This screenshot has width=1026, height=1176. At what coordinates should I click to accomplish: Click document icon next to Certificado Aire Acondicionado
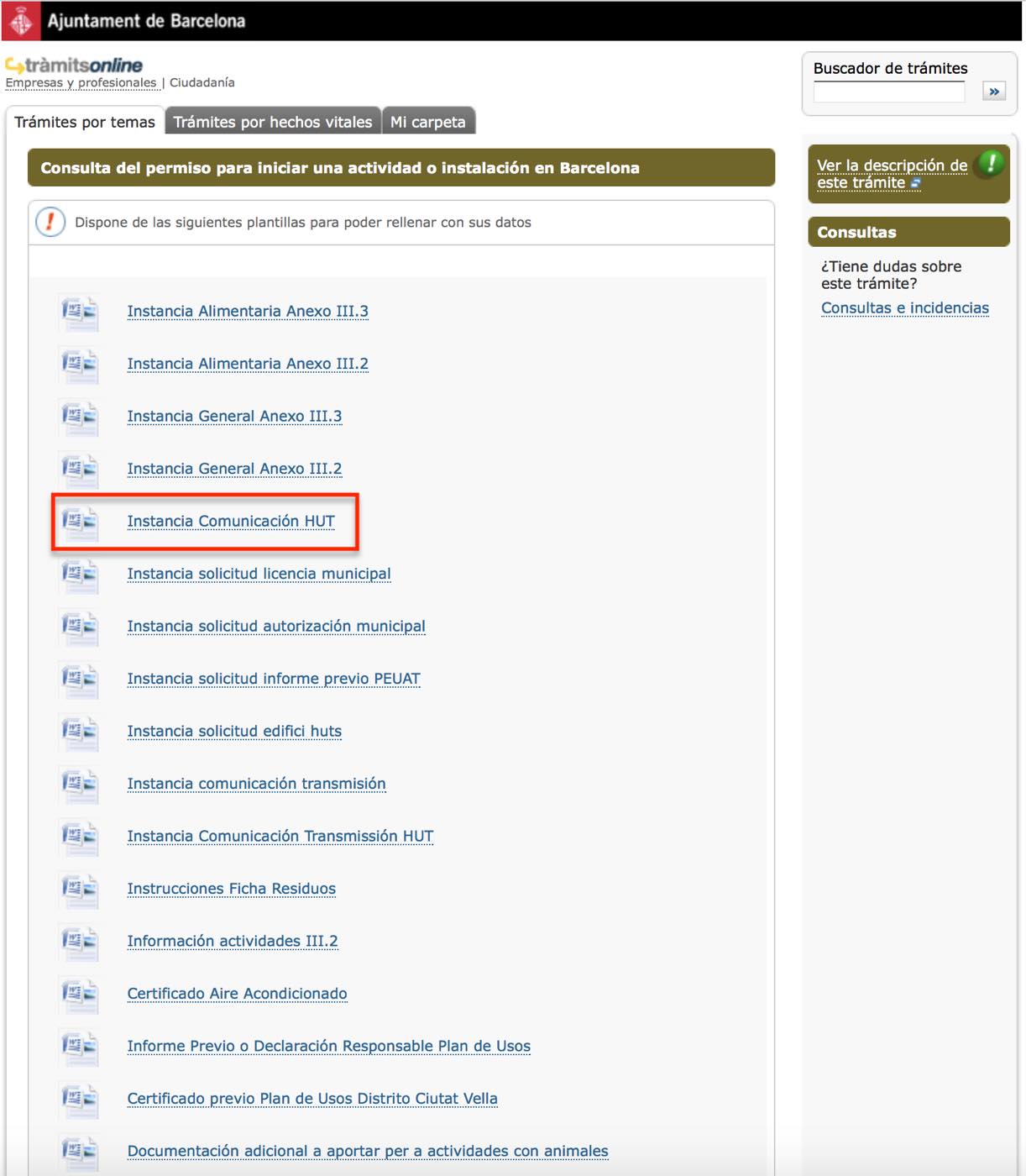(79, 994)
